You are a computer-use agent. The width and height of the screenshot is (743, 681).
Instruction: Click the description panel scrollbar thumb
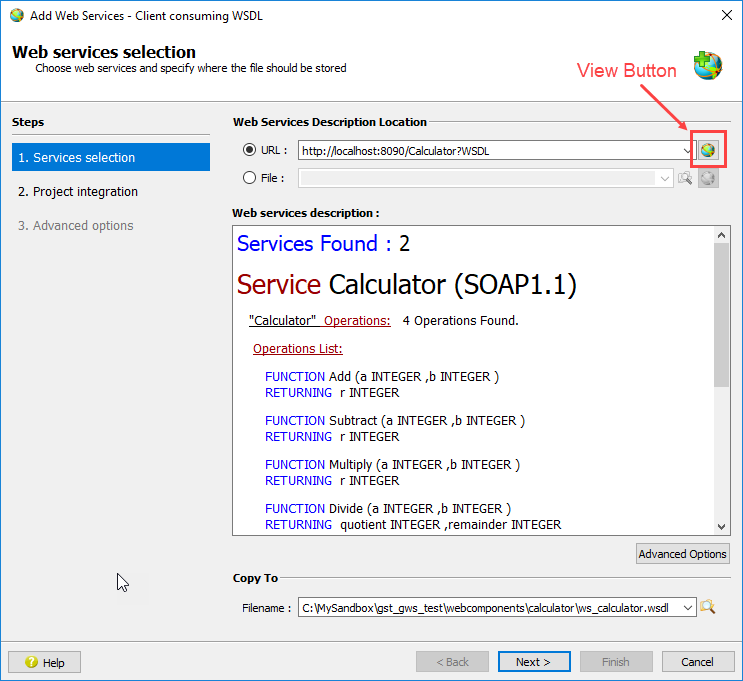pyautogui.click(x=722, y=315)
